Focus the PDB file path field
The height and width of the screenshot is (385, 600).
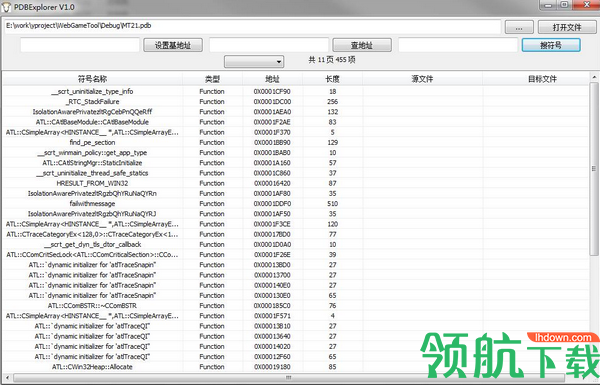(253, 26)
